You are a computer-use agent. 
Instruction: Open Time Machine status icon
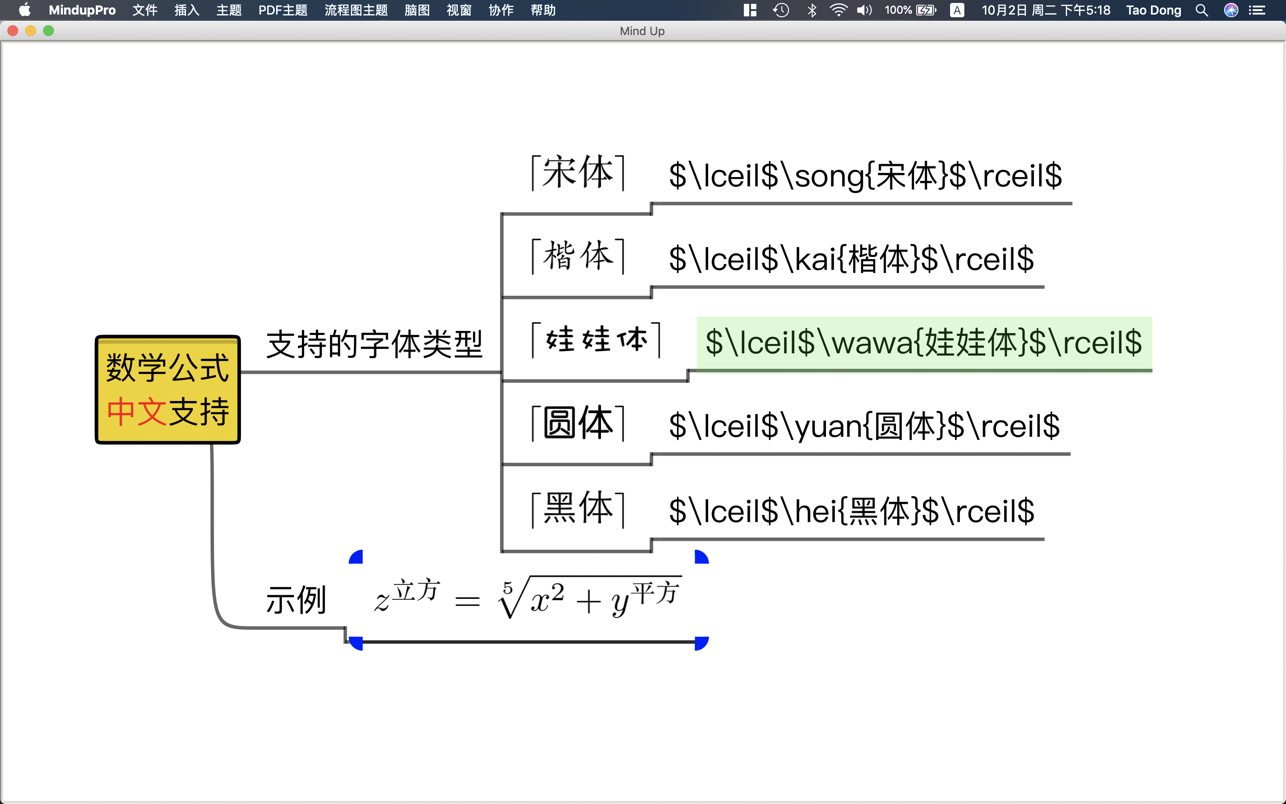pos(781,10)
